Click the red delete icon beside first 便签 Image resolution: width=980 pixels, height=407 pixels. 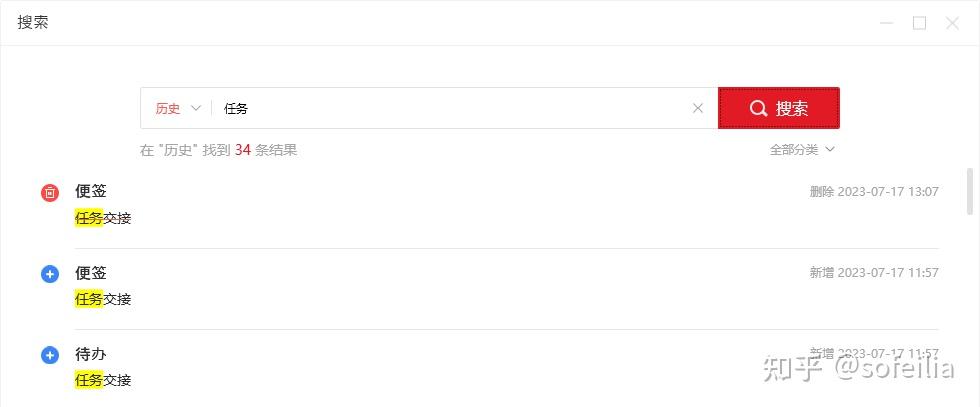click(50, 192)
